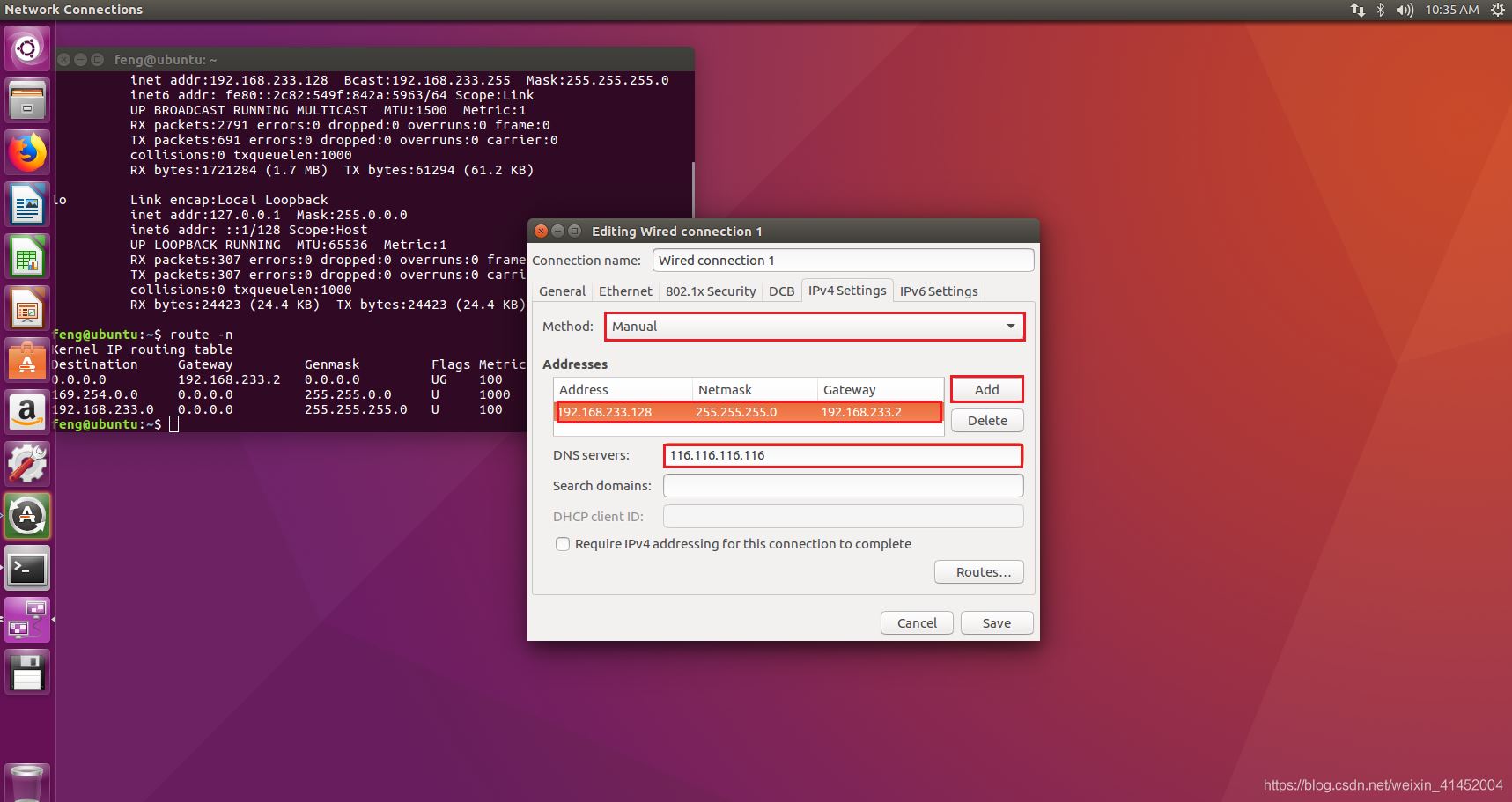Toggle Require IPv4 addressing checkbox

[563, 544]
